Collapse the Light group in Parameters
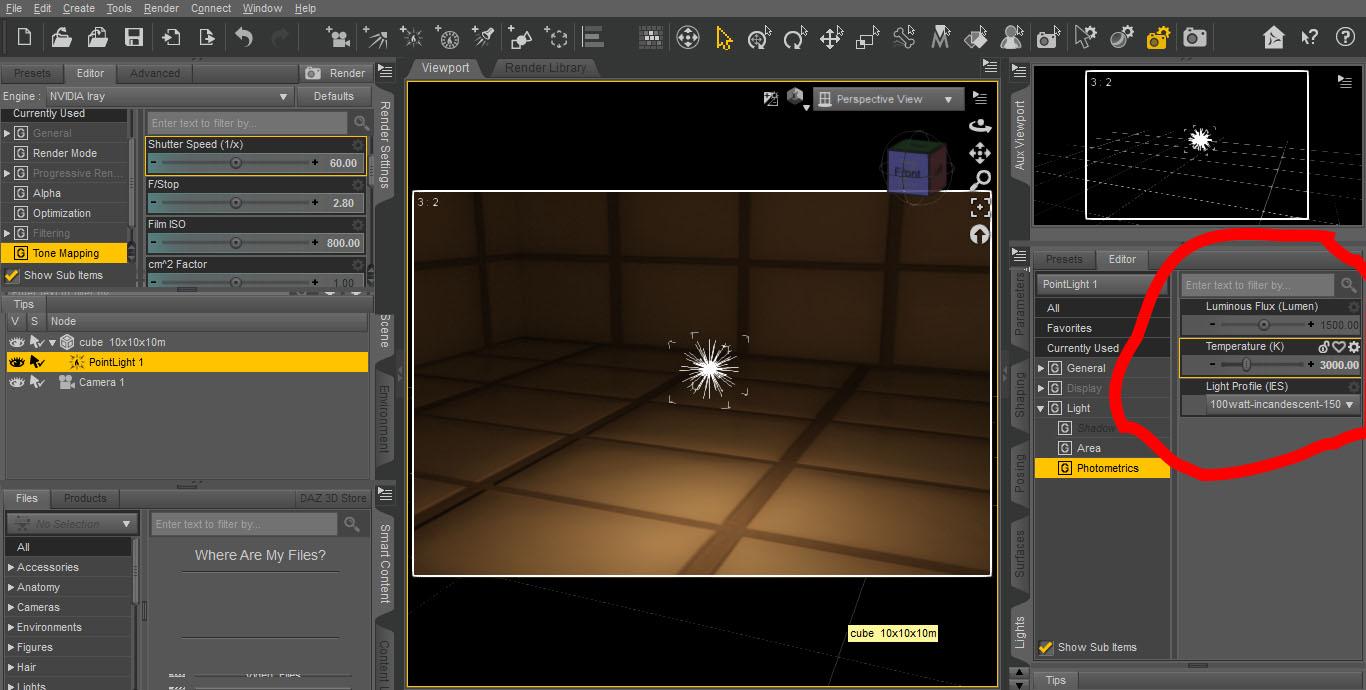Image resolution: width=1366 pixels, height=690 pixels. pyautogui.click(x=1041, y=408)
